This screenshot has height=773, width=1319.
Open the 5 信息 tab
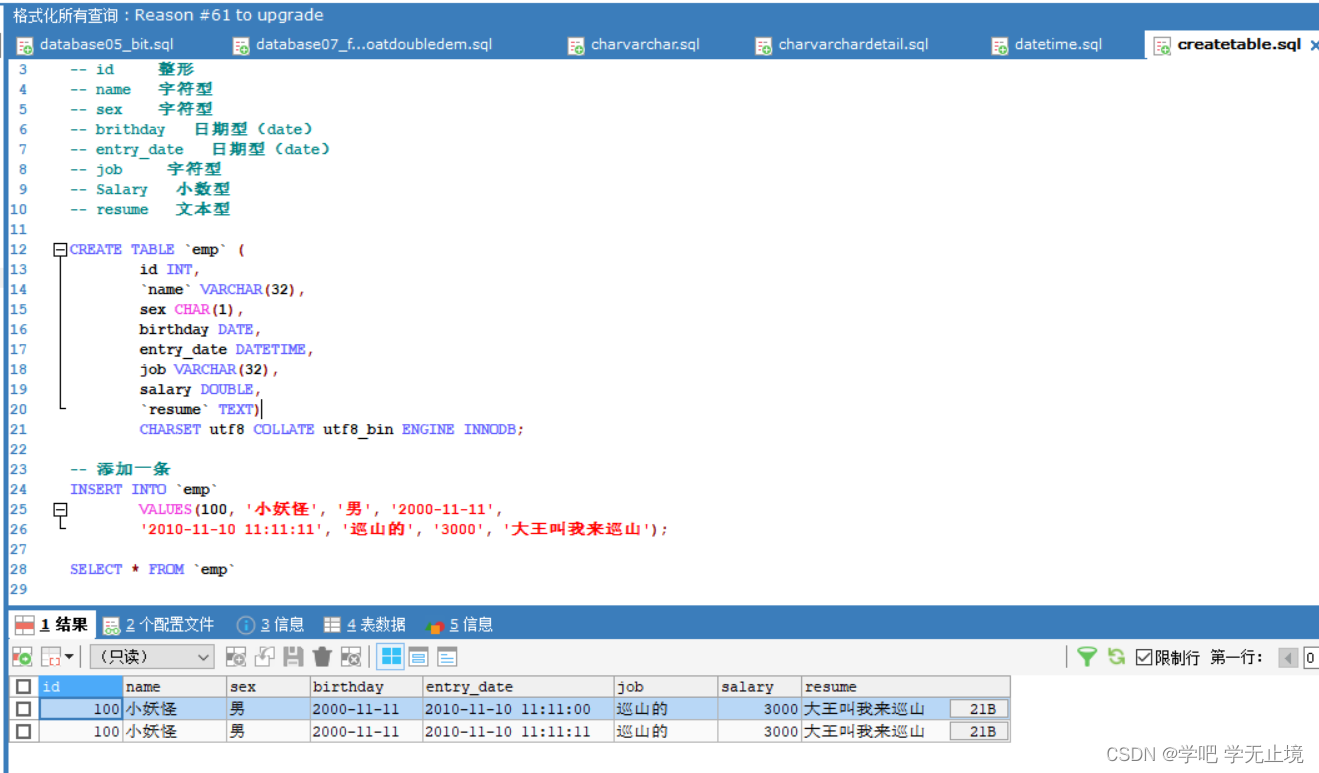point(460,625)
